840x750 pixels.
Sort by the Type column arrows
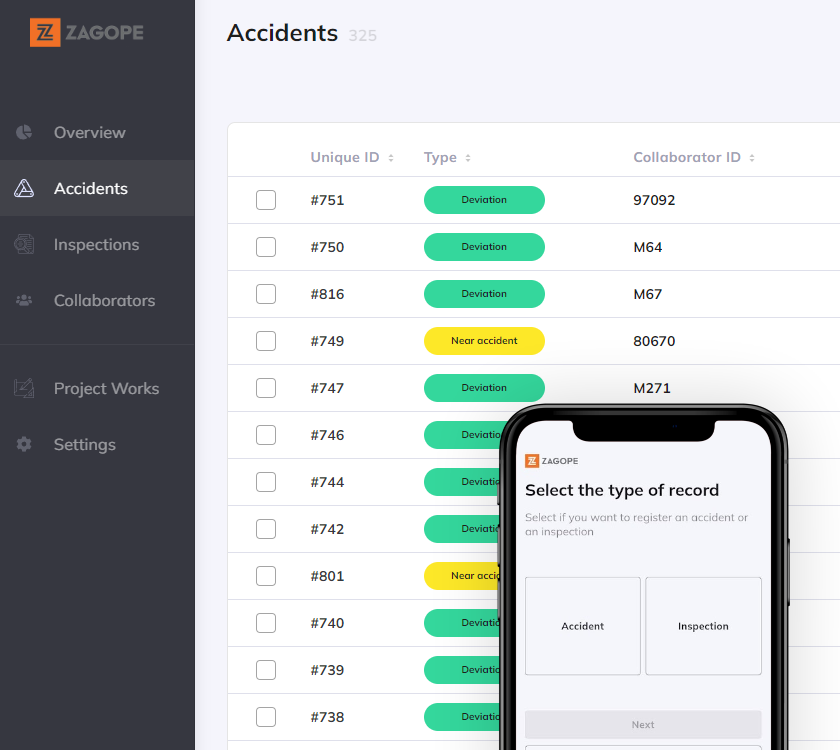(468, 158)
